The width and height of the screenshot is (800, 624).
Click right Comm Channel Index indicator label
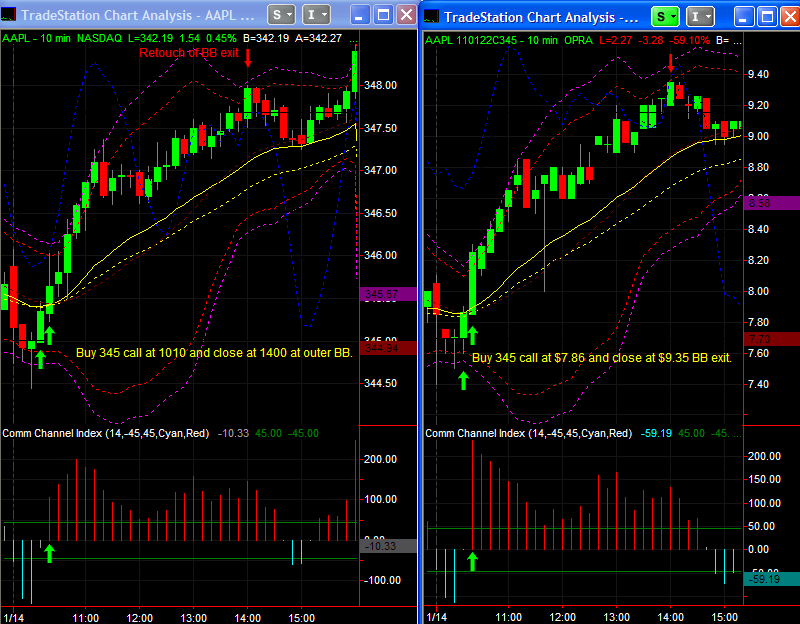pos(529,433)
